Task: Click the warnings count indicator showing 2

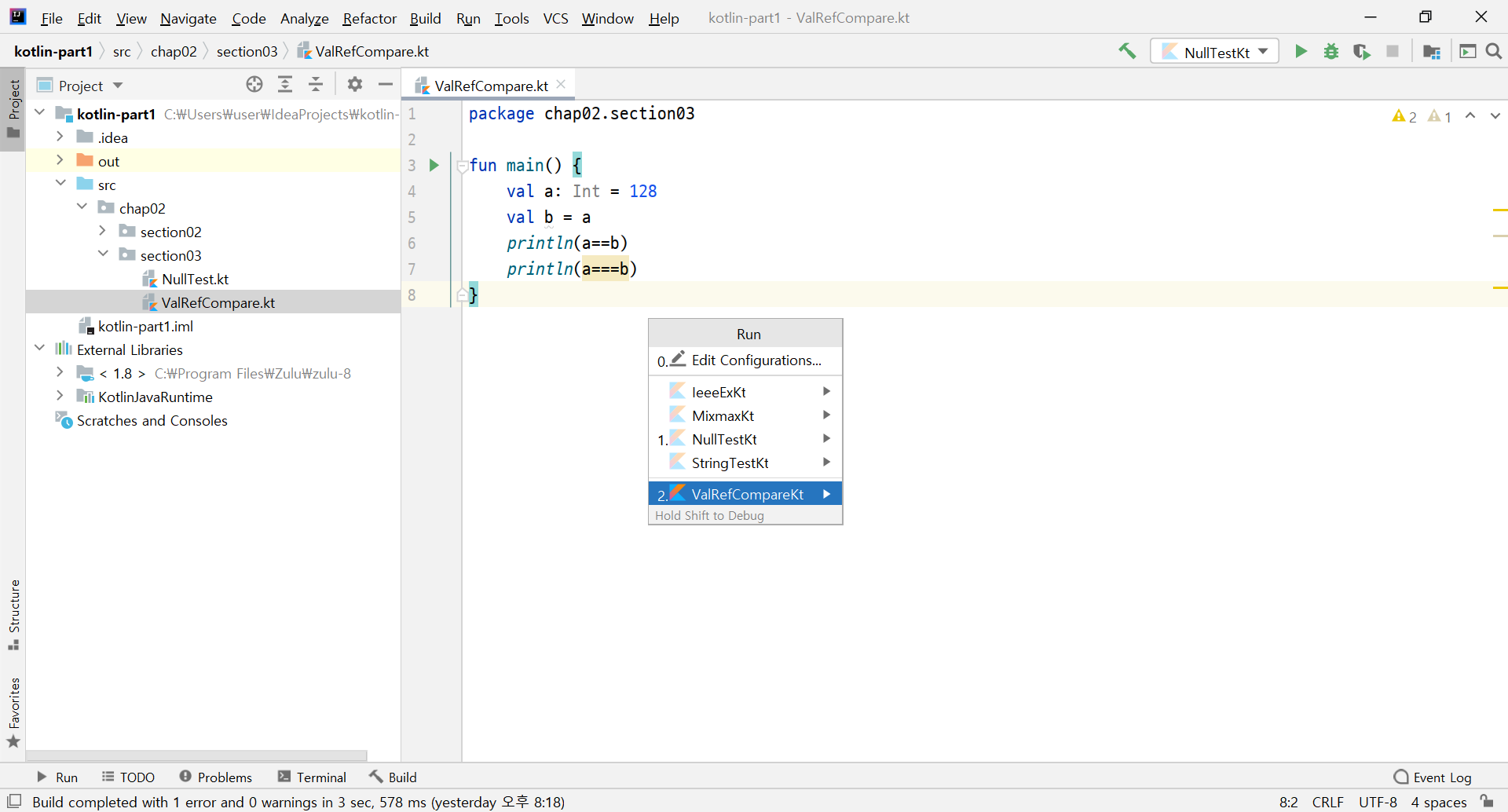Action: [x=1404, y=116]
